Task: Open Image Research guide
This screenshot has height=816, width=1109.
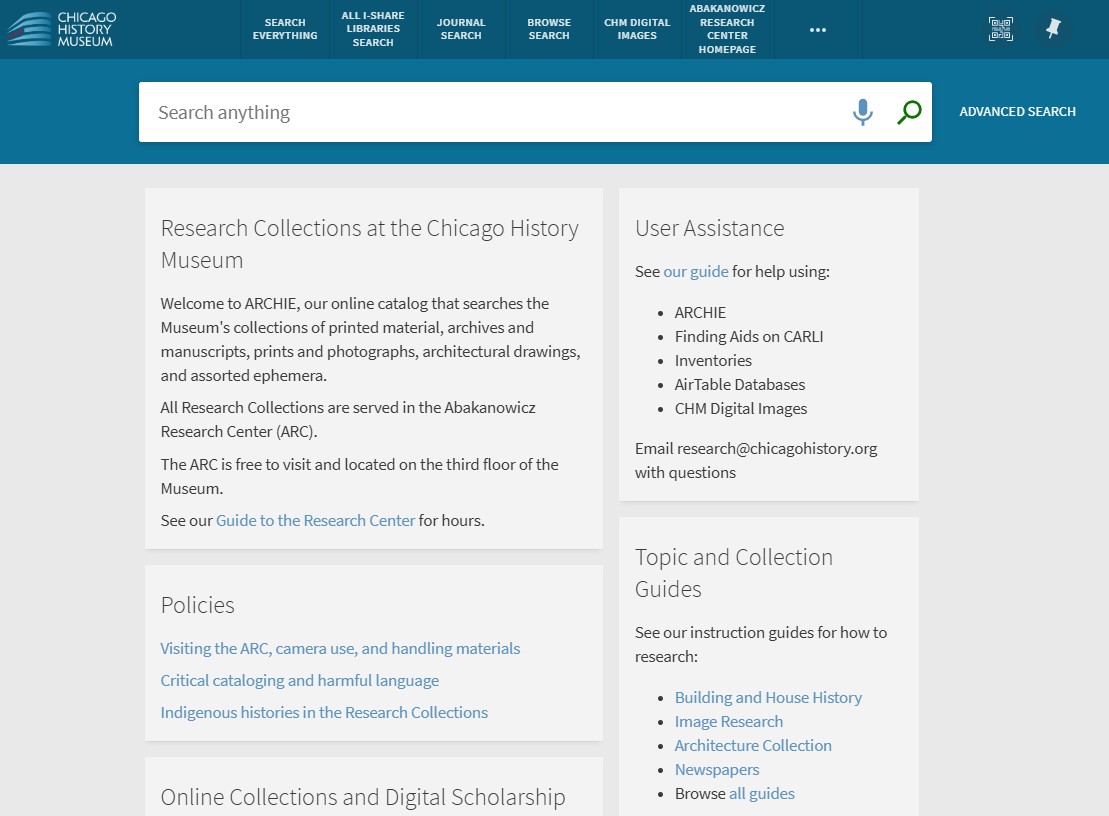Action: 728,721
